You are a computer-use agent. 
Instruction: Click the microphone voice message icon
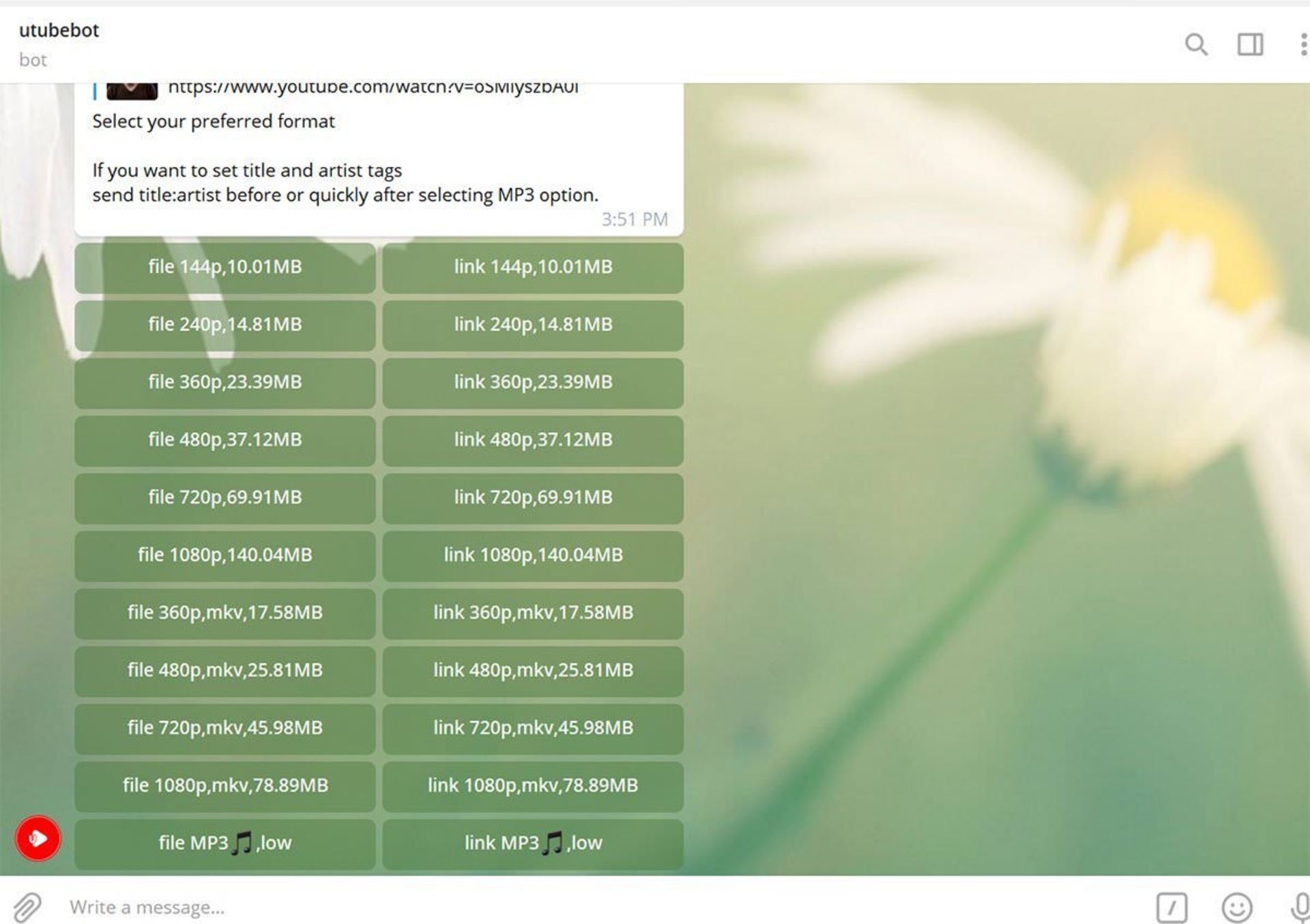click(1300, 908)
